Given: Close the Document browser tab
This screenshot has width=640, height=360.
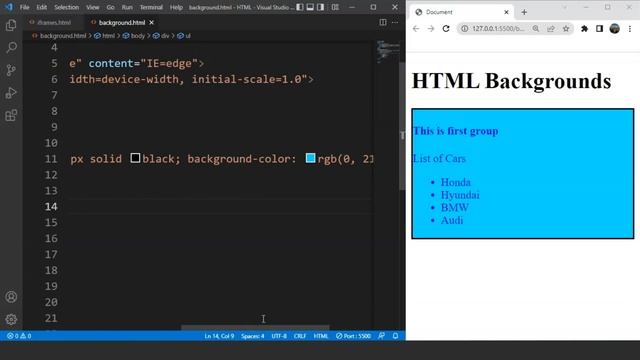Looking at the screenshot, I should 506,12.
